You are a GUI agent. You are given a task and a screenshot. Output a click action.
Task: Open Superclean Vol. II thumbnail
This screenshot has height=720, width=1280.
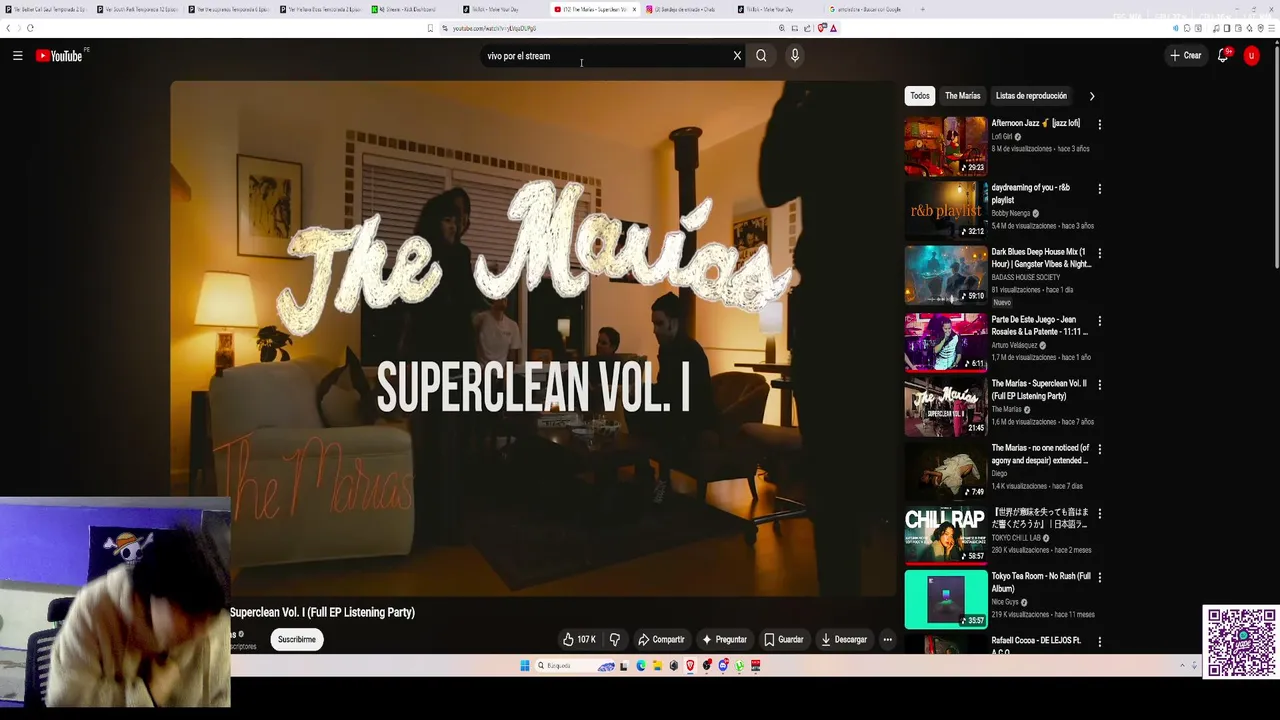[x=945, y=406]
